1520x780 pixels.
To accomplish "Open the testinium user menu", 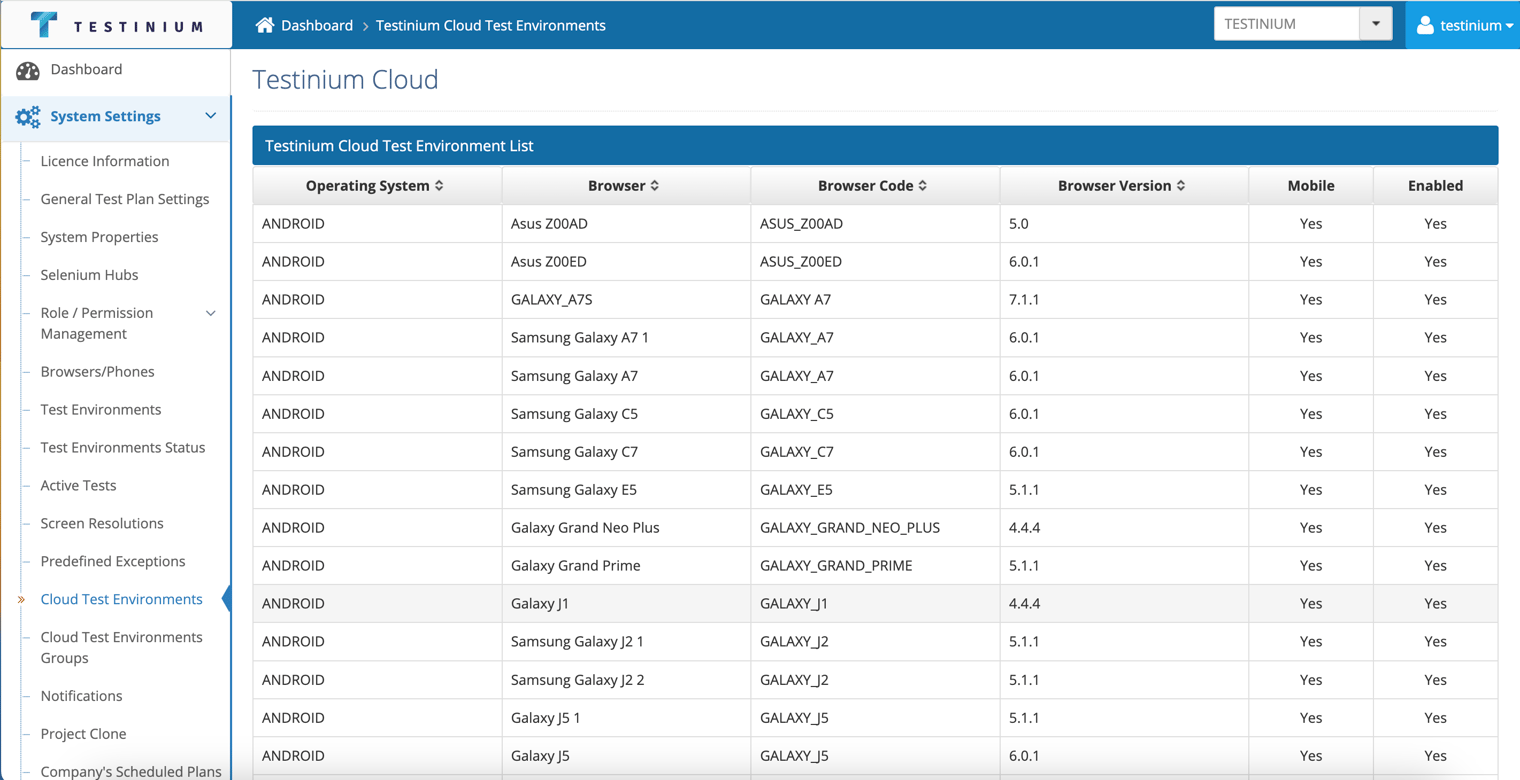I will tap(1463, 25).
